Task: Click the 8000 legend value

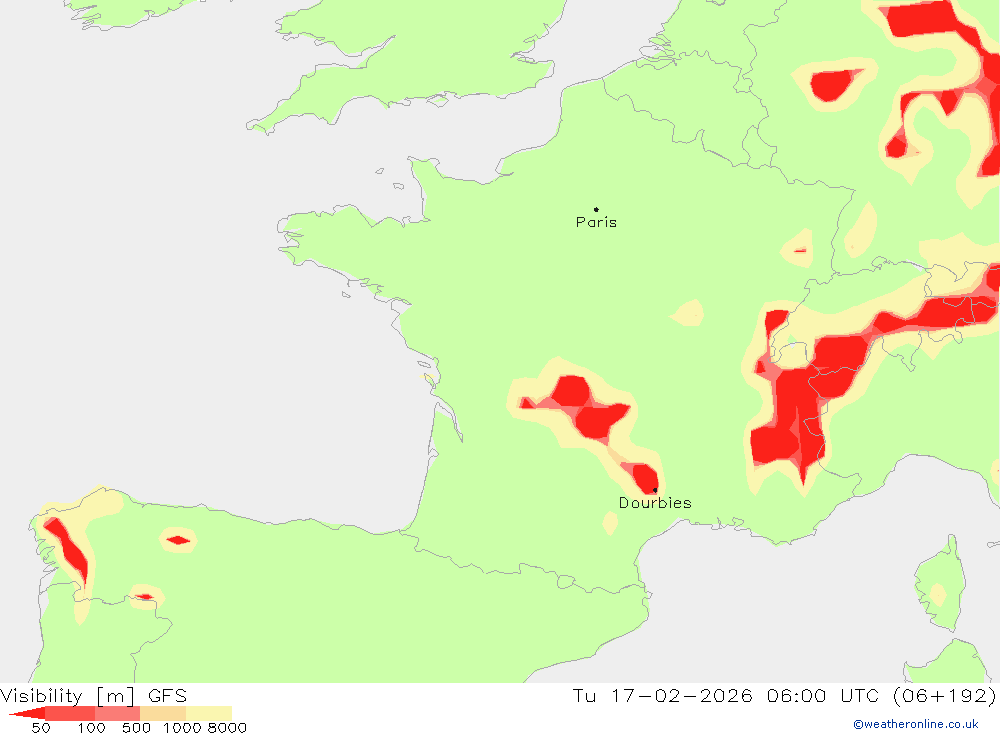Action: point(227,728)
